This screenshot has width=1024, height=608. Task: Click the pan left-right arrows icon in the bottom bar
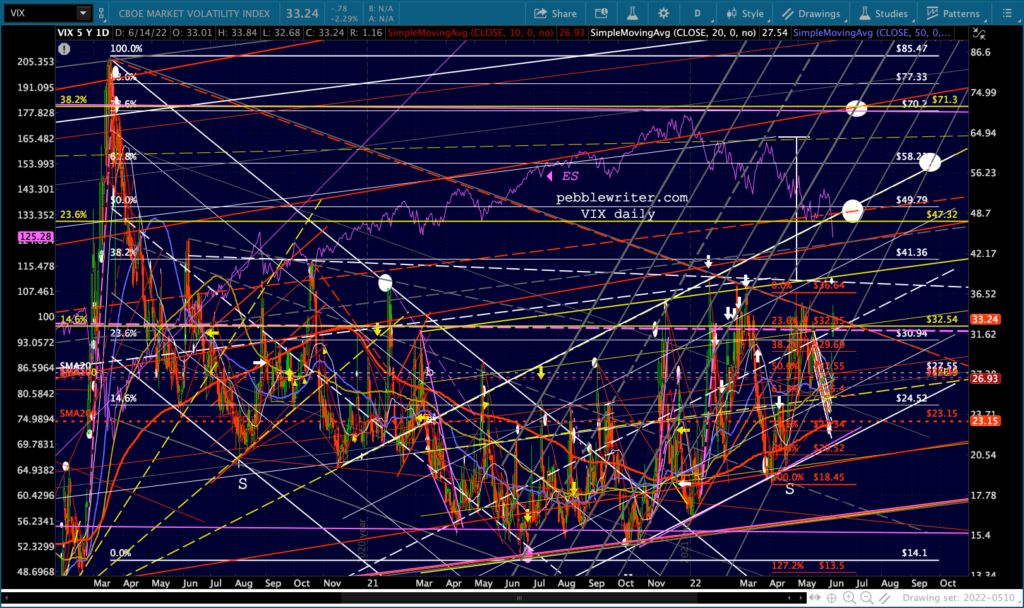(x=815, y=598)
